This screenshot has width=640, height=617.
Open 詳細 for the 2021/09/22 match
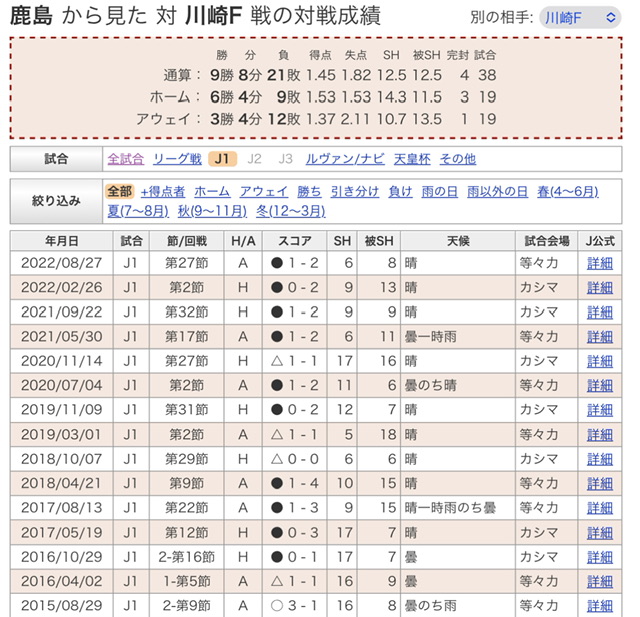(600, 312)
